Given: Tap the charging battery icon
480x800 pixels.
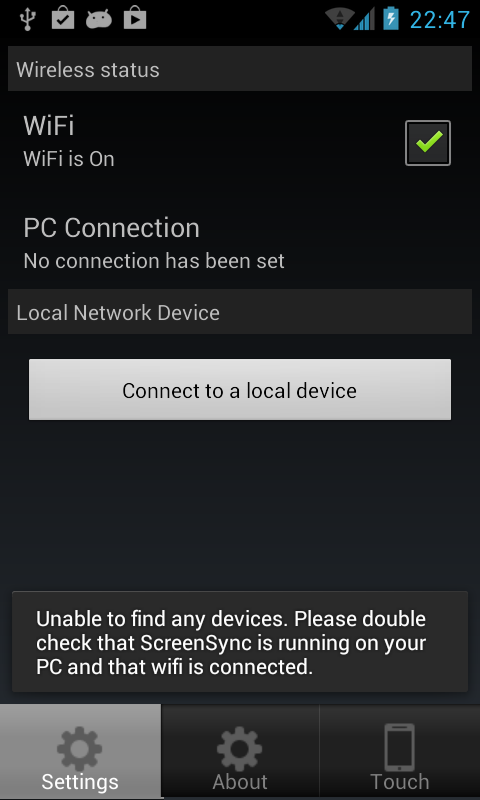Looking at the screenshot, I should 391,19.
